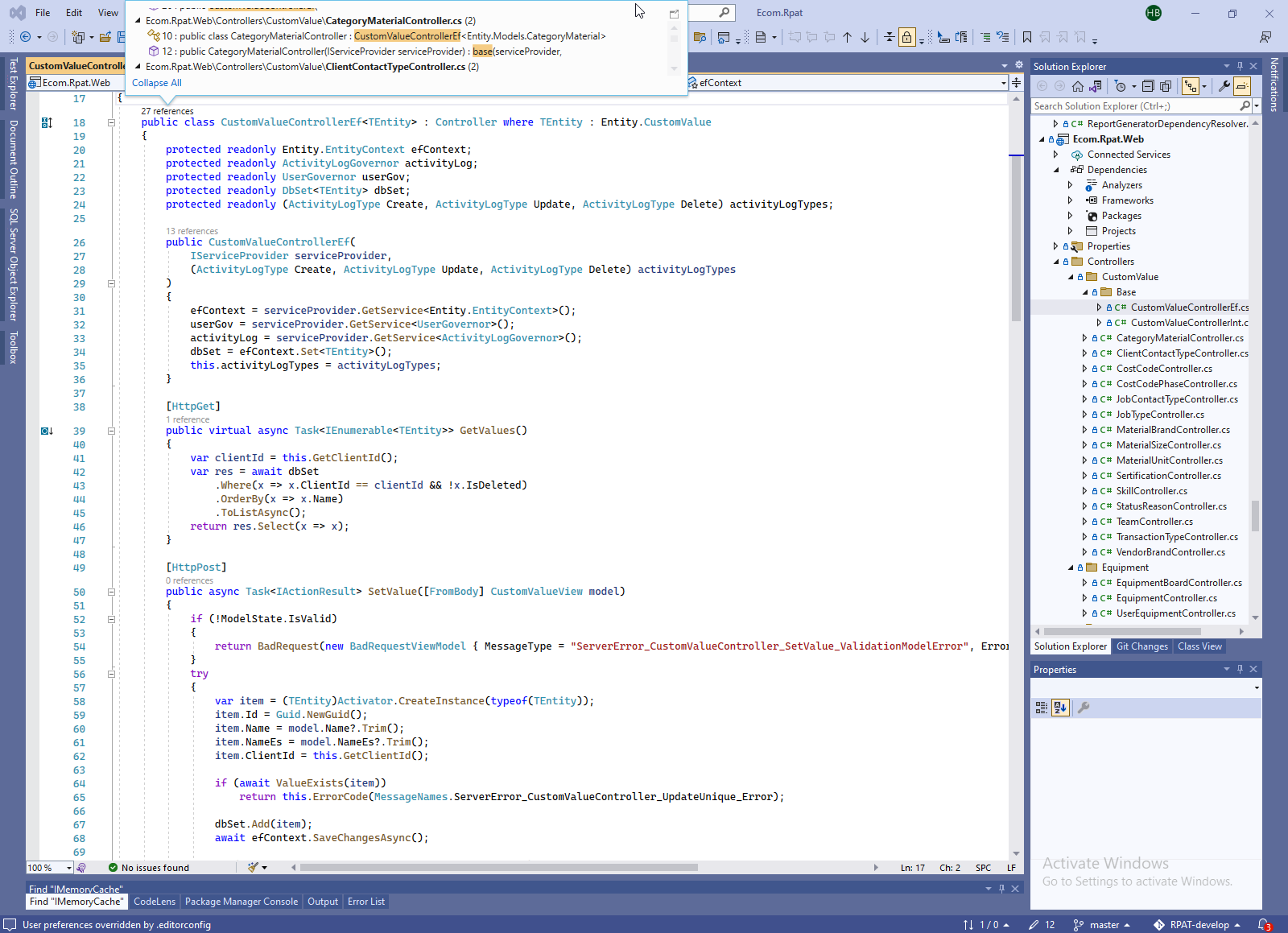Click the Pending Changes Filter clock icon
Viewport: 1288px width, 933px height.
click(1120, 86)
